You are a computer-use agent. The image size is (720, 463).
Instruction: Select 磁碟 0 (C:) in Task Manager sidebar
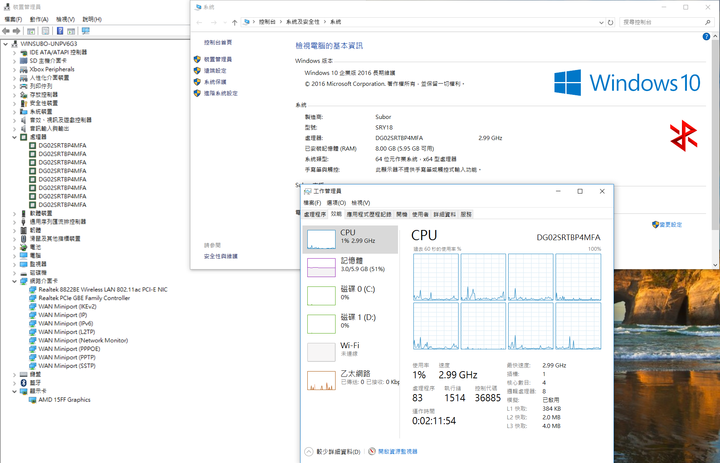[x=350, y=295]
